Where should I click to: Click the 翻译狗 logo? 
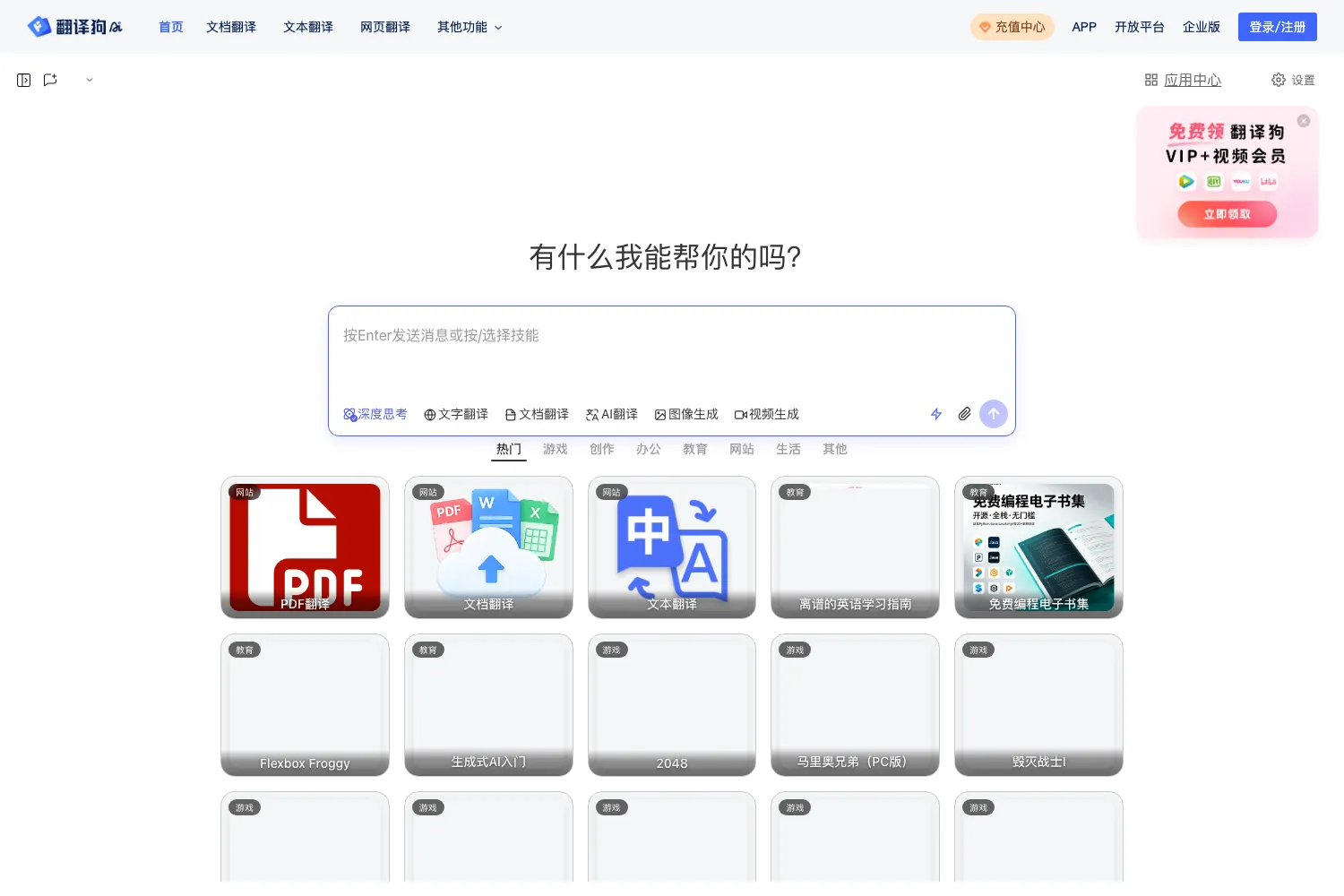(75, 27)
